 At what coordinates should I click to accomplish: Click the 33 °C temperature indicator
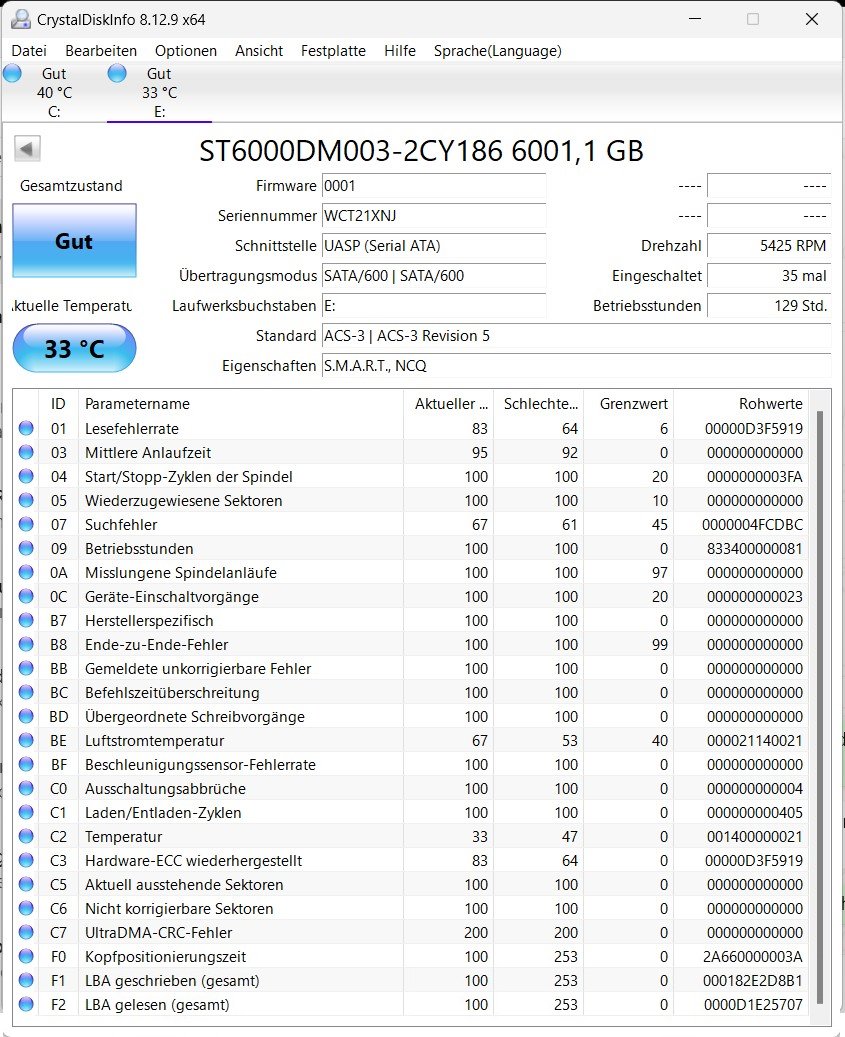pyautogui.click(x=74, y=348)
